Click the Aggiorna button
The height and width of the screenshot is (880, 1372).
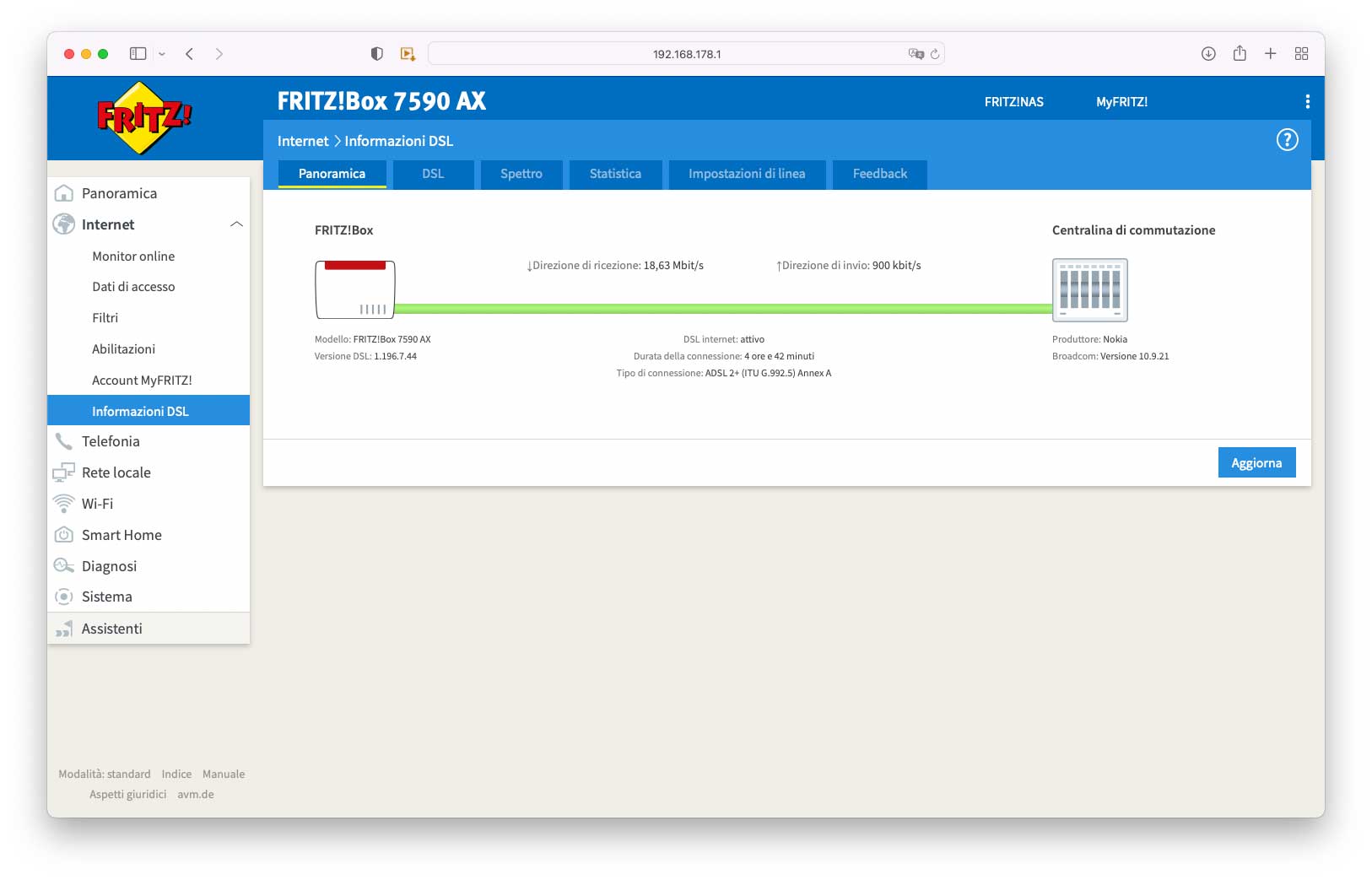click(1256, 462)
